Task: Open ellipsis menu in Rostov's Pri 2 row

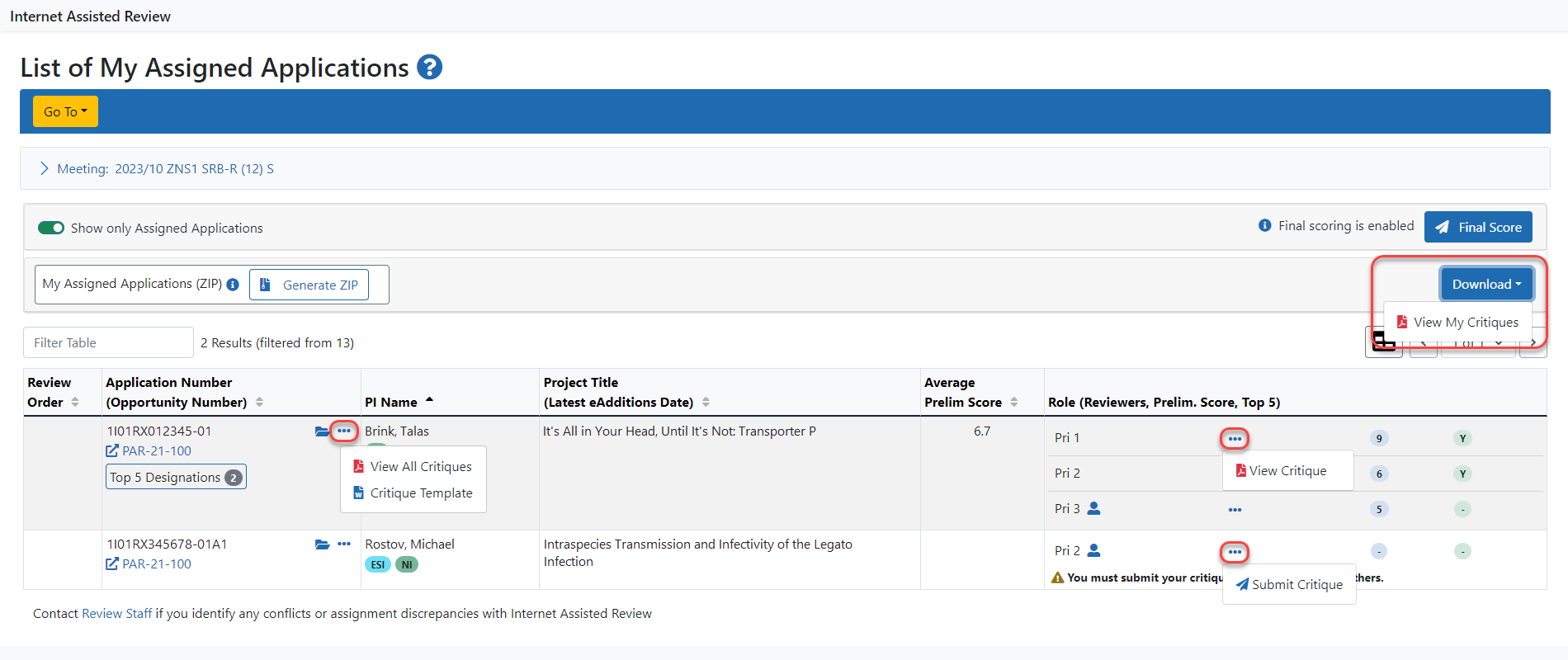Action: (1235, 552)
